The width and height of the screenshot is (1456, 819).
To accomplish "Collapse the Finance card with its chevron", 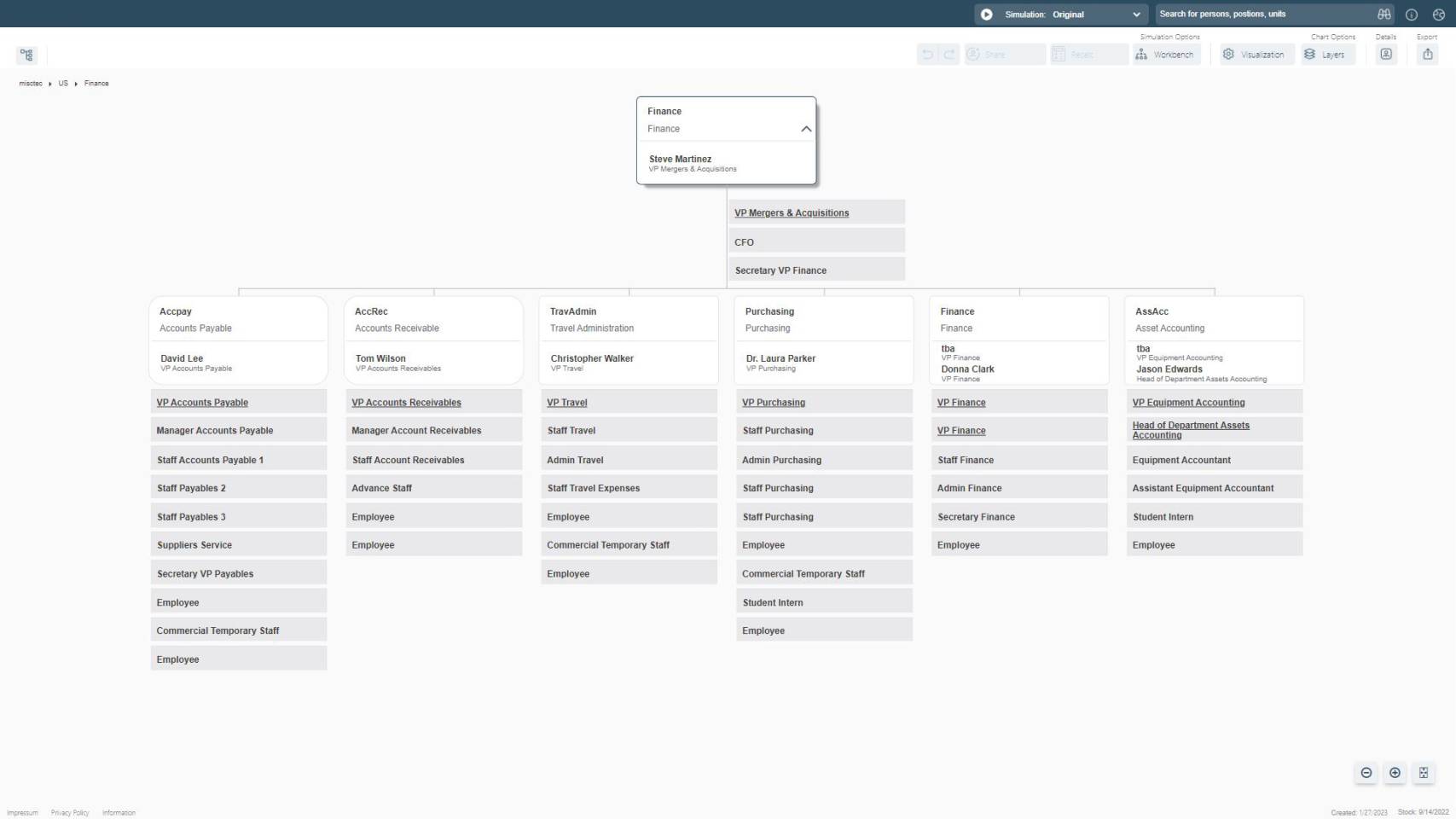I will pos(805,129).
